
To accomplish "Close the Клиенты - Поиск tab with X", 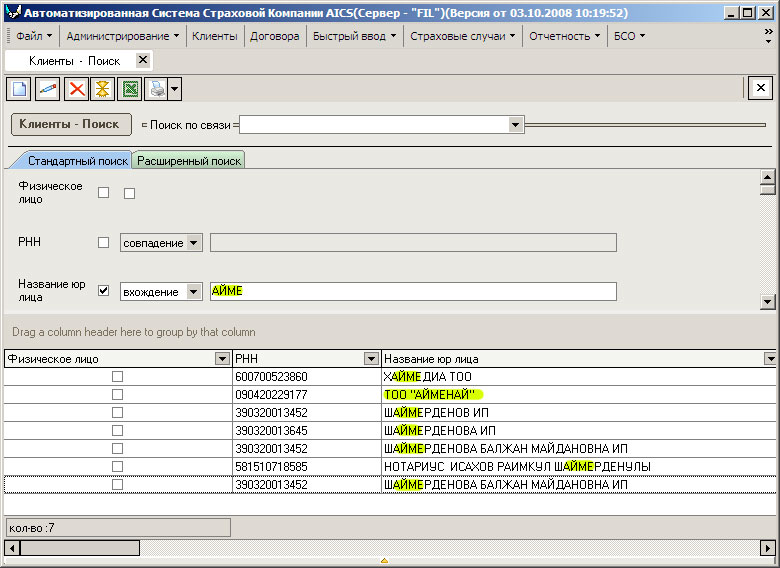I will 142,60.
